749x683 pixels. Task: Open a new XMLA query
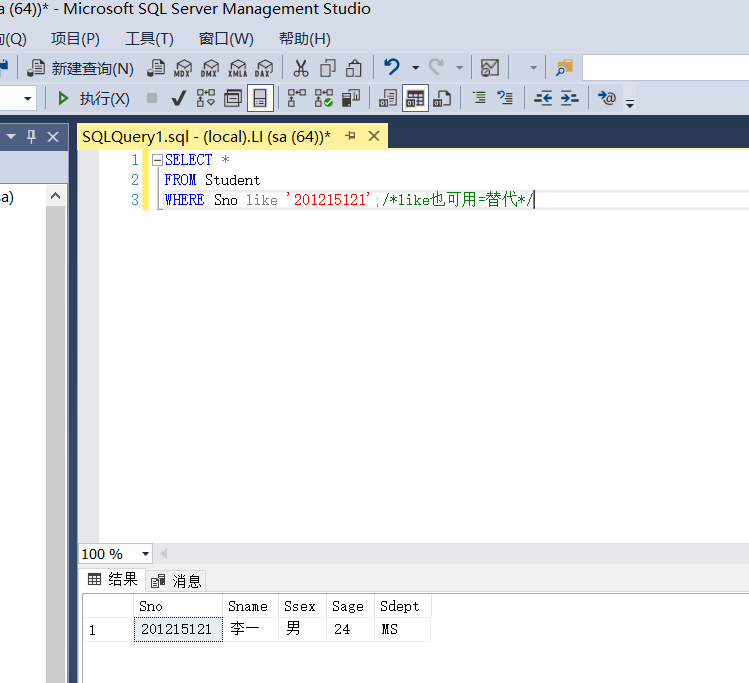click(237, 68)
